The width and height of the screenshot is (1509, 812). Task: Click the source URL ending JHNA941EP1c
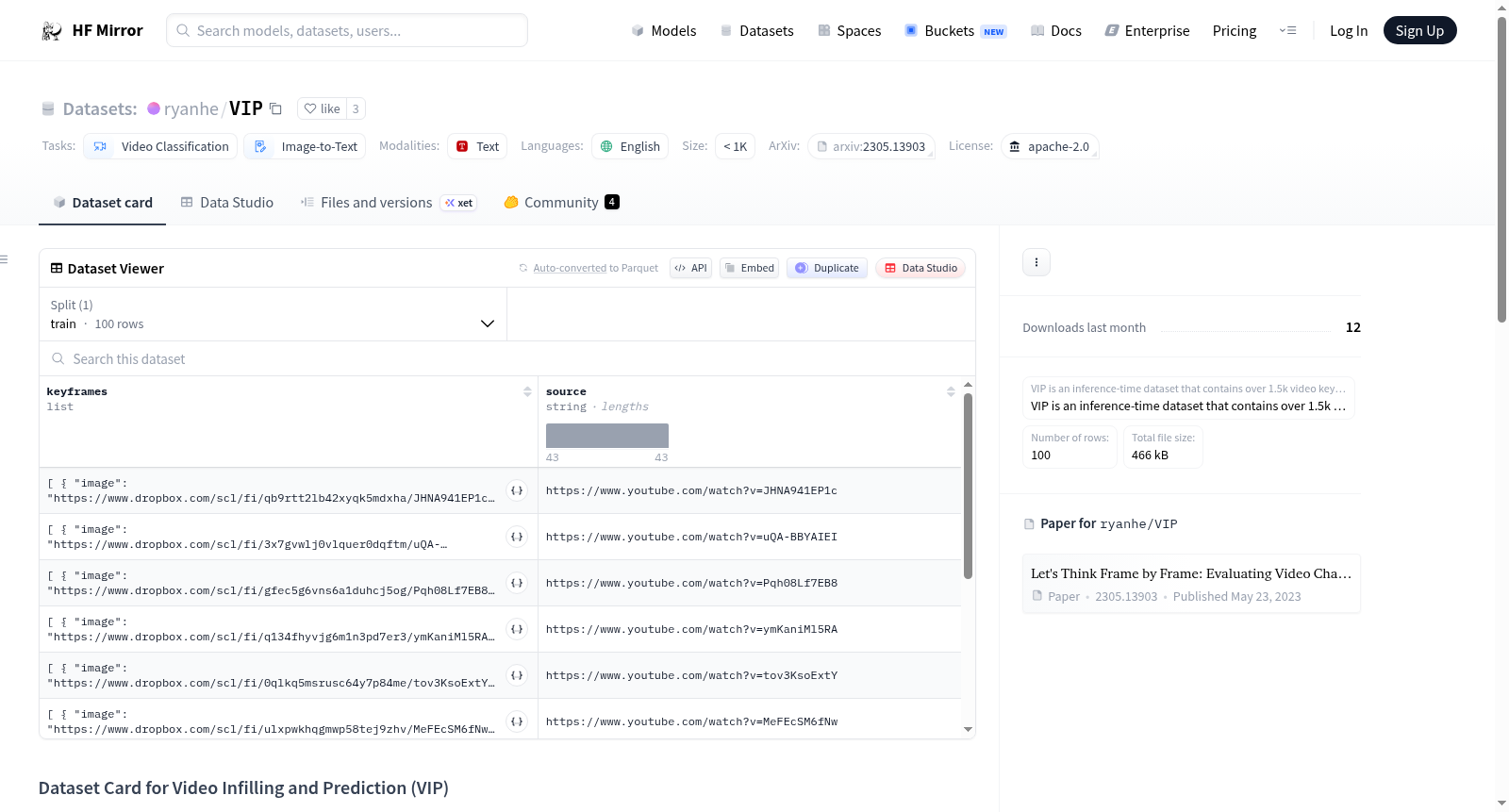pos(691,490)
